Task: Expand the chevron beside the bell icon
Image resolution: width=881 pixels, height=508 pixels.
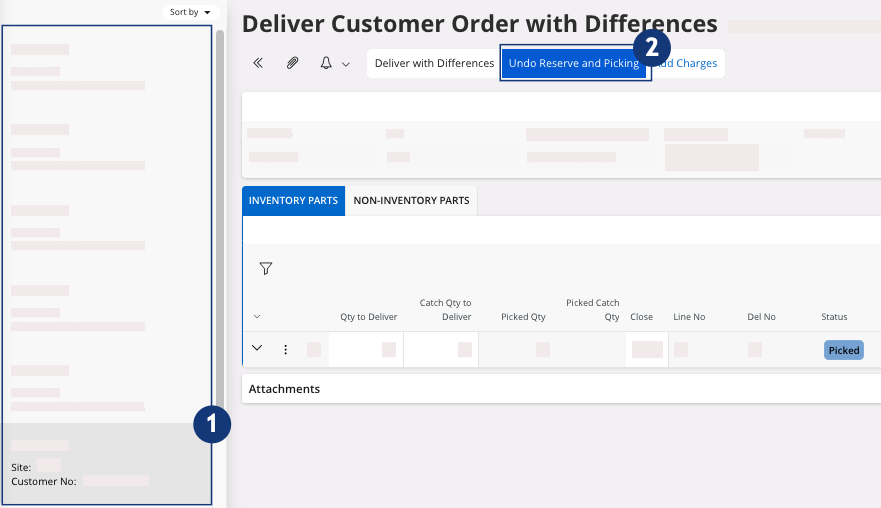Action: pyautogui.click(x=346, y=64)
